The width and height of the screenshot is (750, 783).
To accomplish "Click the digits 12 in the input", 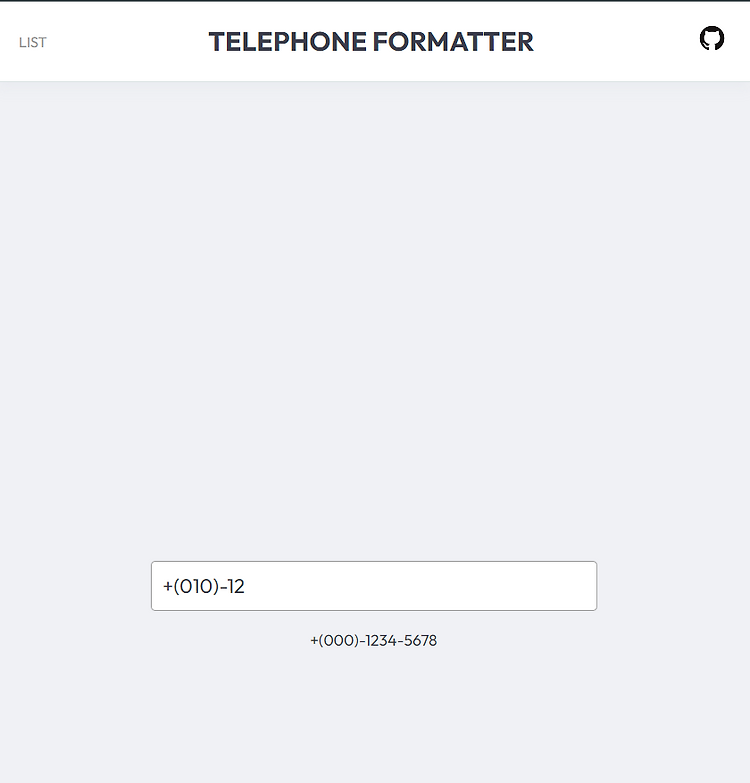I will coord(236,586).
